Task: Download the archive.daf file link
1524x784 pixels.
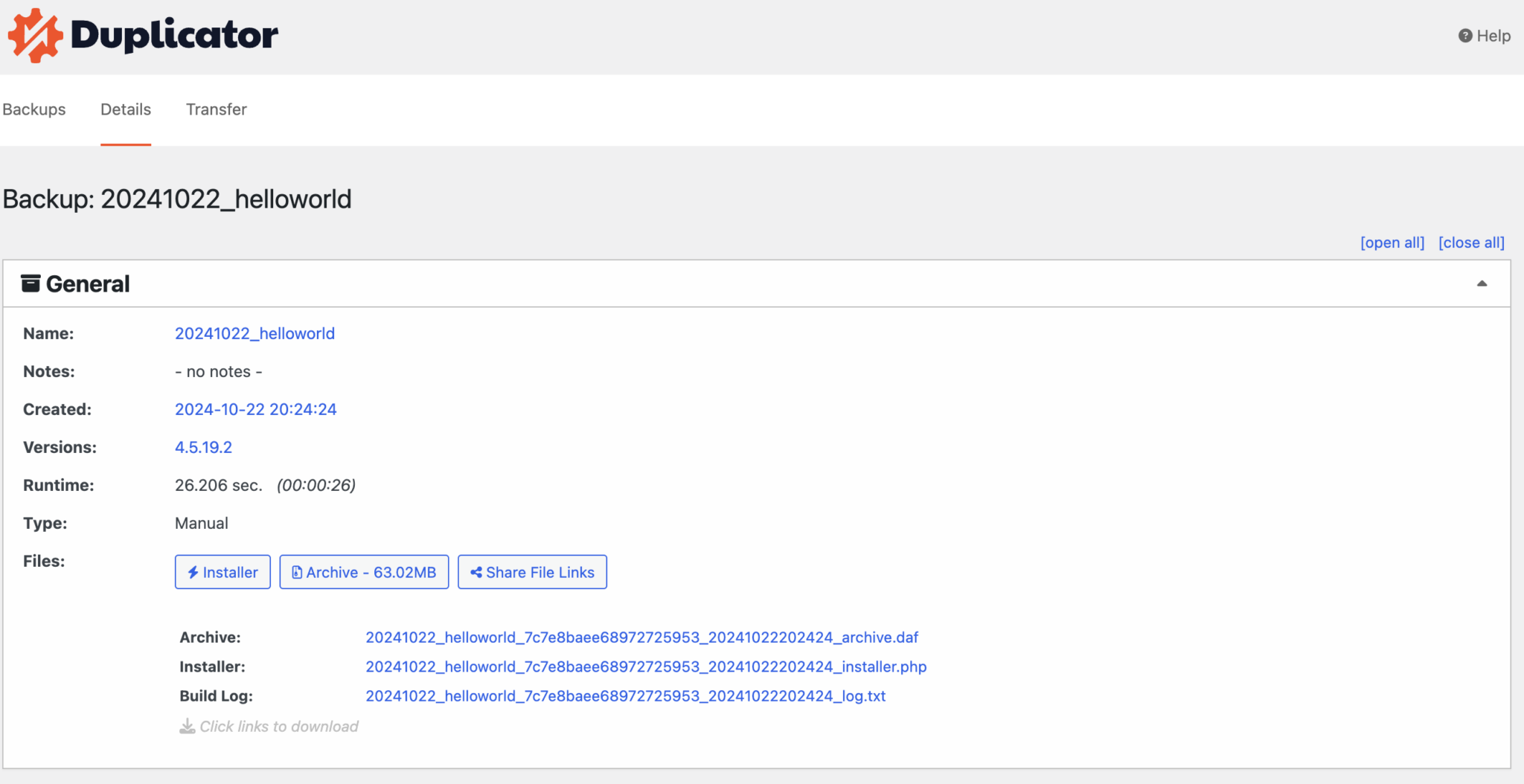Action: click(641, 637)
